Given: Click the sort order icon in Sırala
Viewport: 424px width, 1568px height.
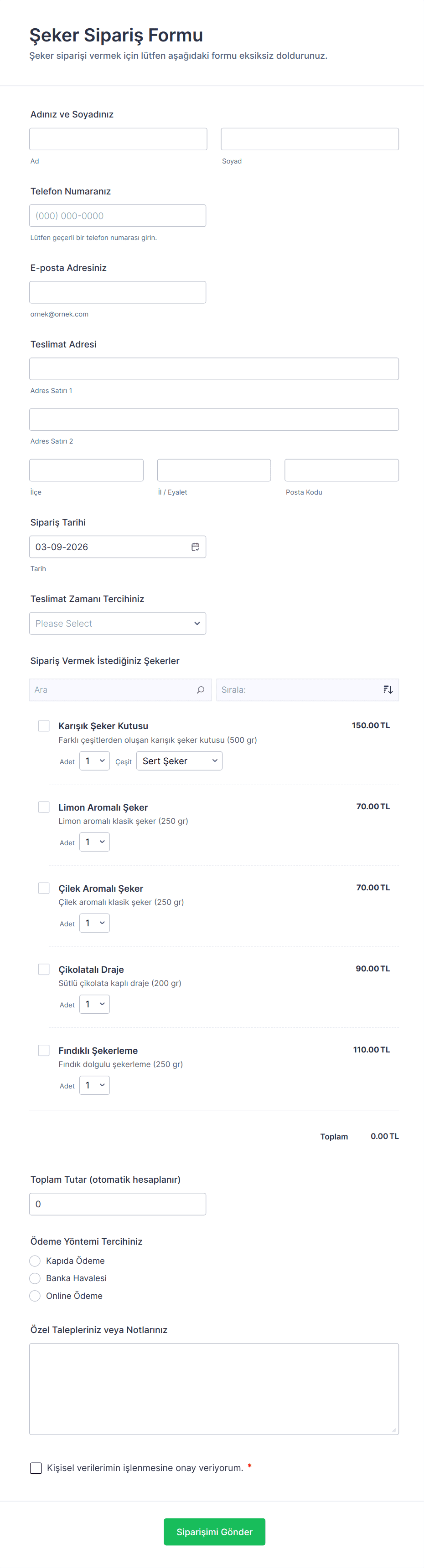Looking at the screenshot, I should tap(388, 690).
